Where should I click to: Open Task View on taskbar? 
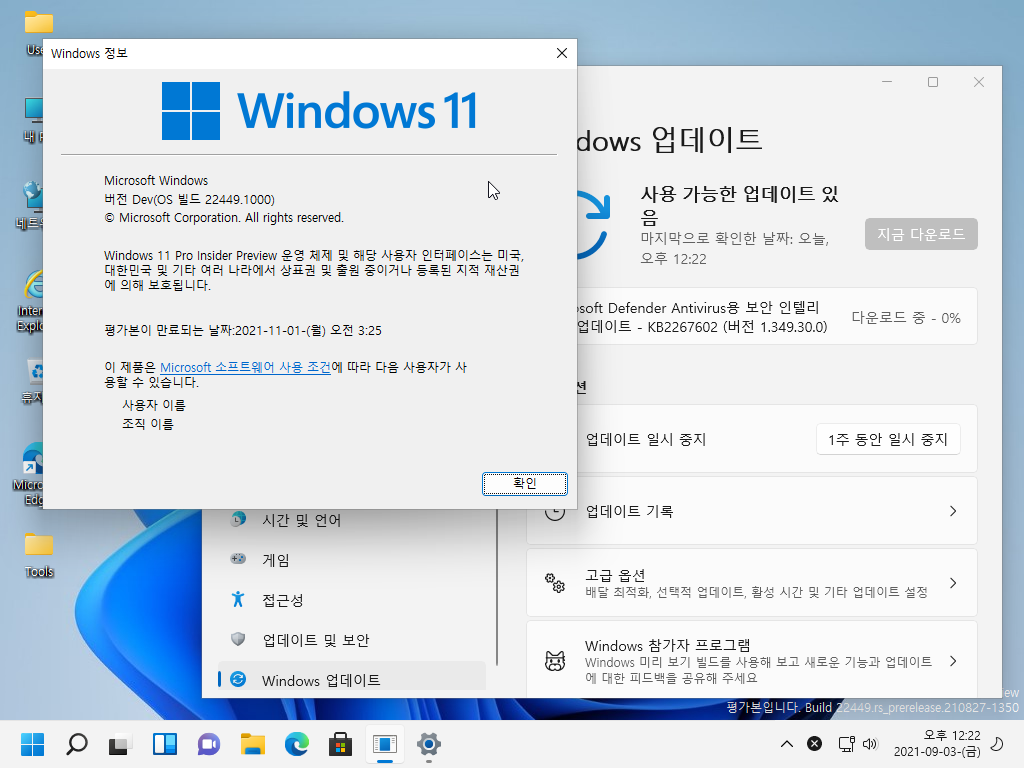[x=120, y=744]
